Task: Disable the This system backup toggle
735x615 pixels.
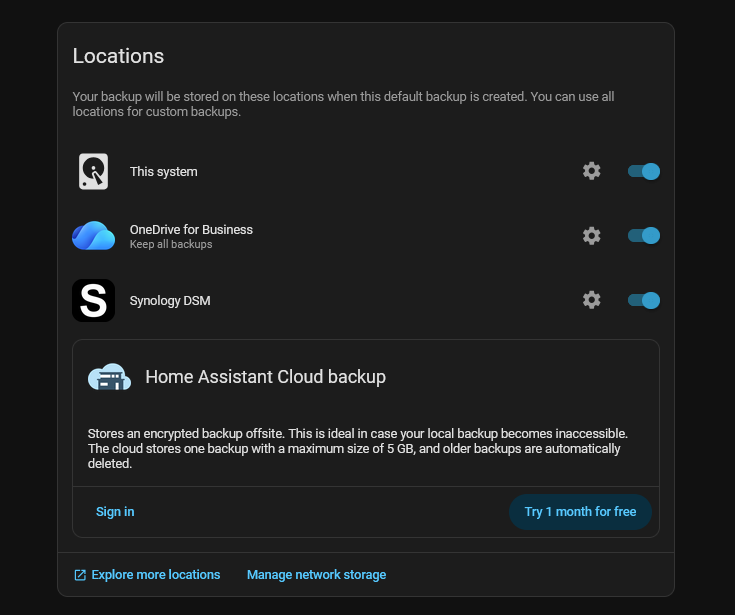Action: (643, 171)
